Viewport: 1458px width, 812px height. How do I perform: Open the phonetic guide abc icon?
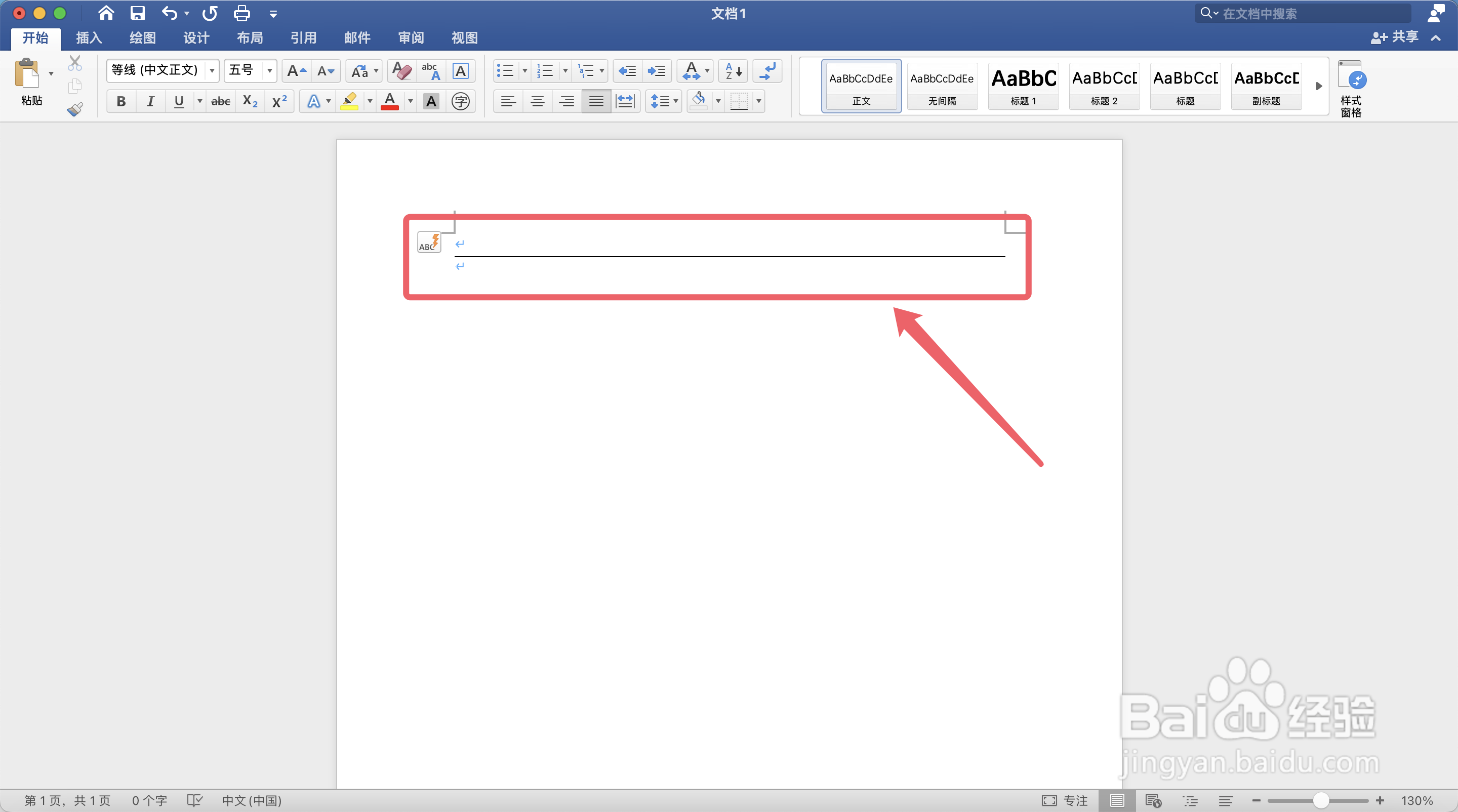pyautogui.click(x=431, y=71)
